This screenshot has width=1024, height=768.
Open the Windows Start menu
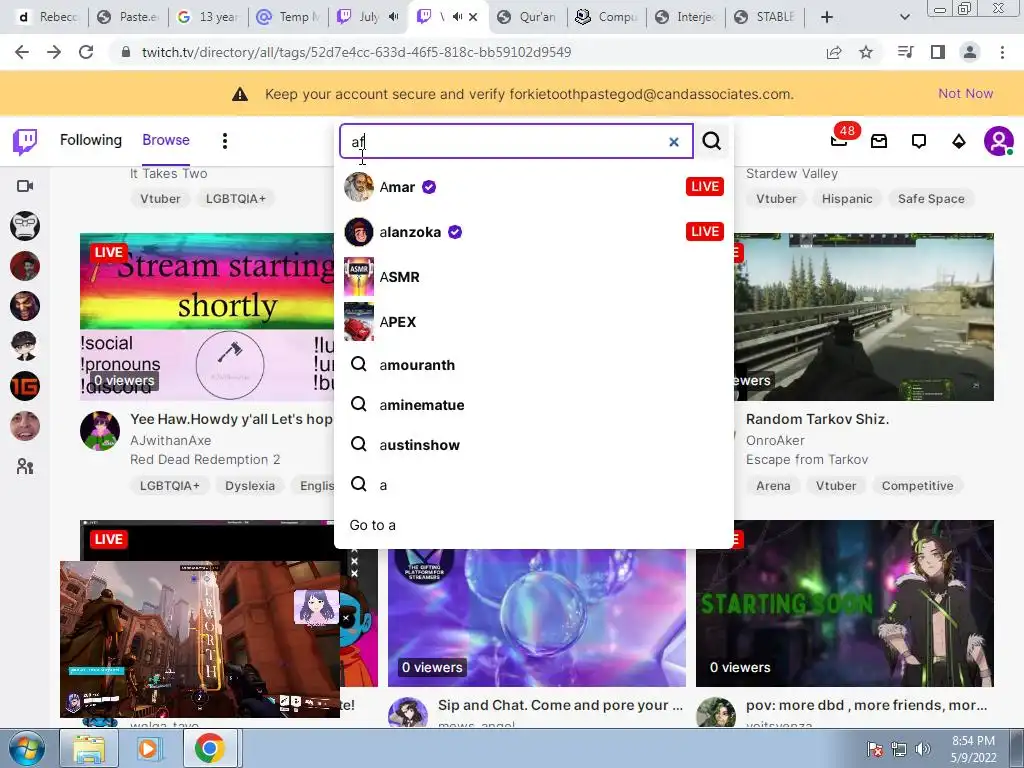tap(26, 748)
